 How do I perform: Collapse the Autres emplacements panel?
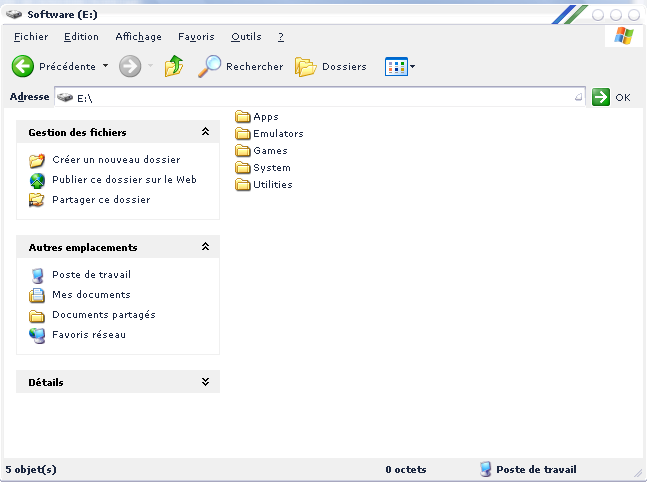pos(205,247)
